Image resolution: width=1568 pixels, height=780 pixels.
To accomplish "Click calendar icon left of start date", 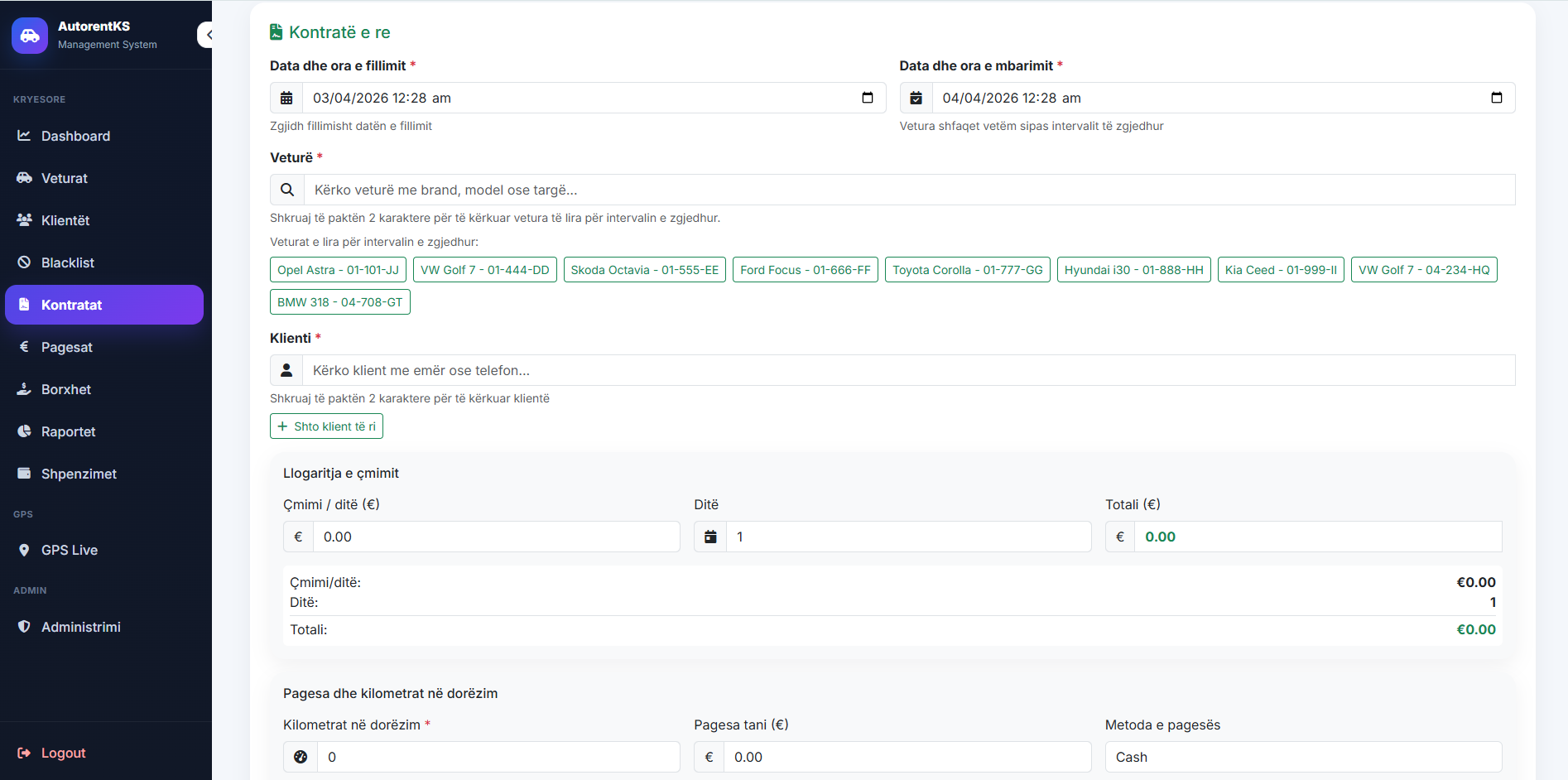I will click(286, 98).
